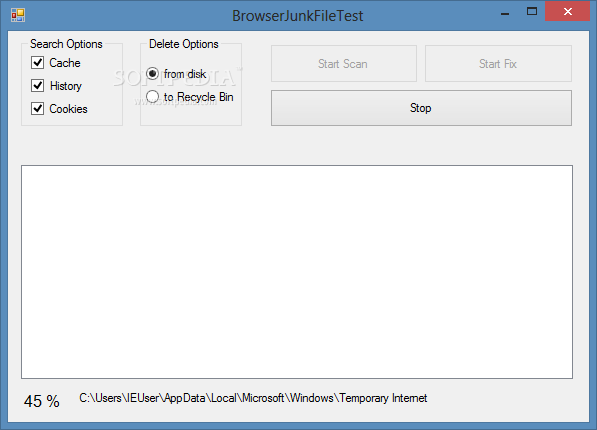Screen dimensions: 597x430
Task: Click the Search Options group label
Action: tap(66, 44)
